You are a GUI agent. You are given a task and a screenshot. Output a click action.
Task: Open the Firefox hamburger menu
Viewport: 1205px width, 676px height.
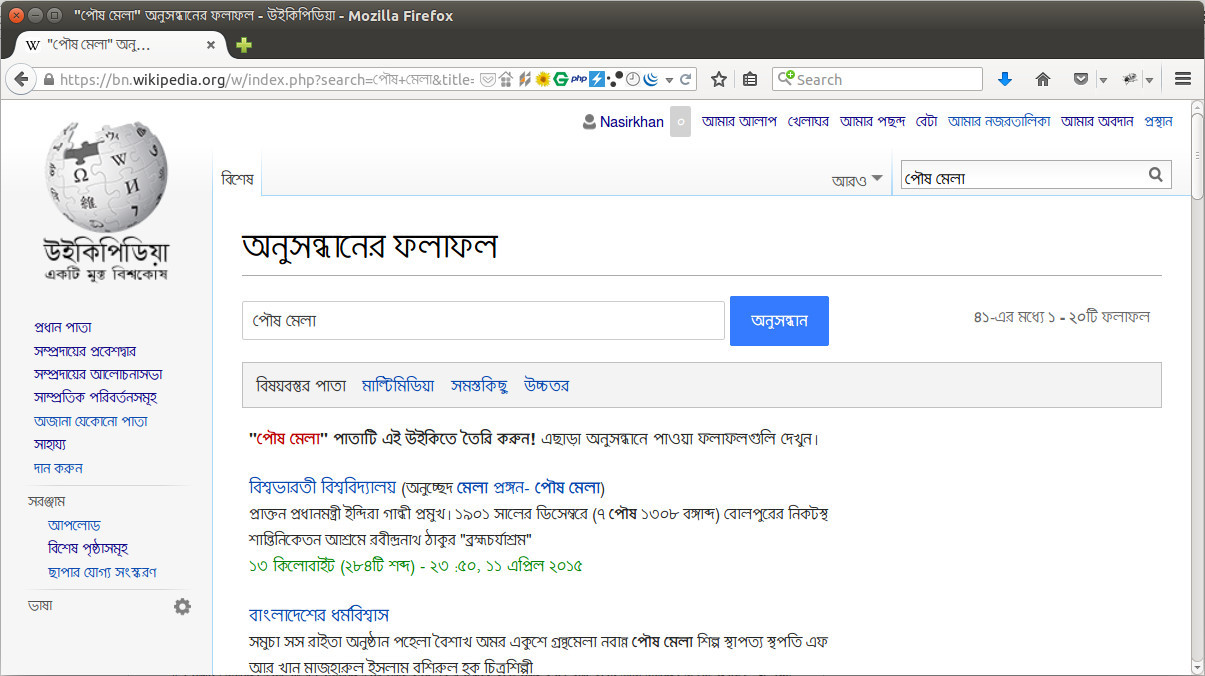click(1182, 78)
